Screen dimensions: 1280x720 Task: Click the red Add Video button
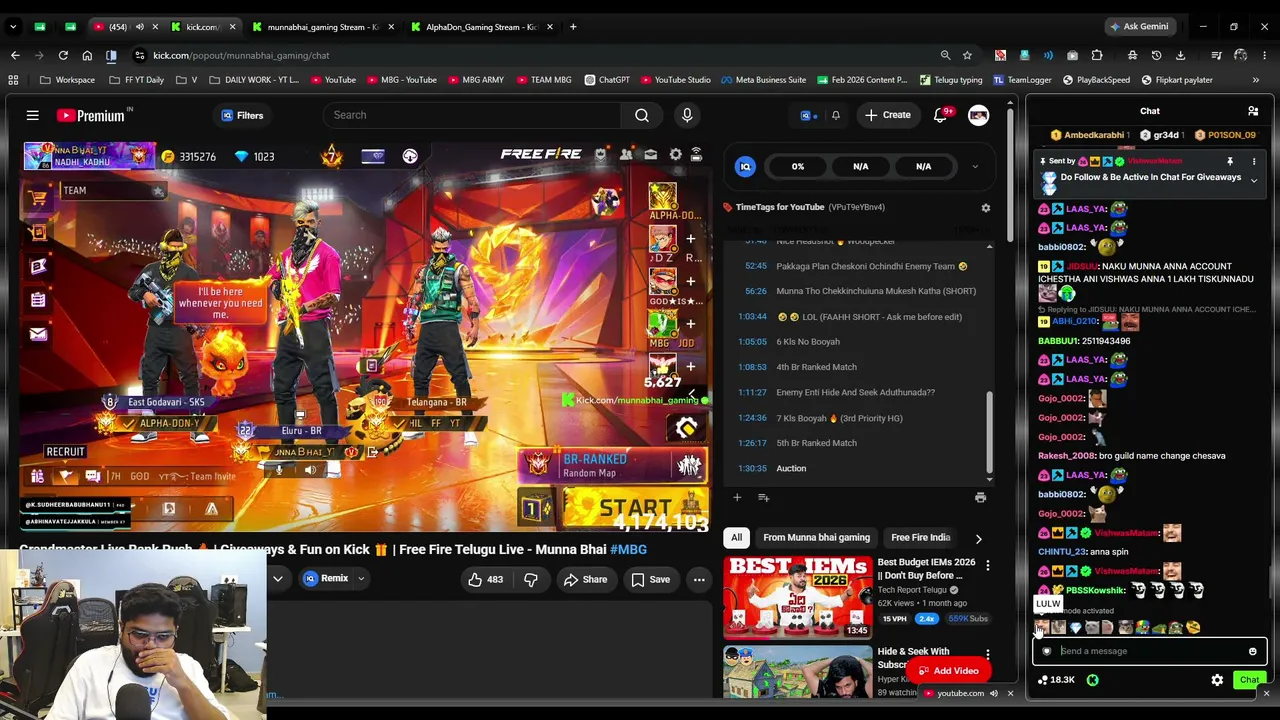pos(949,671)
